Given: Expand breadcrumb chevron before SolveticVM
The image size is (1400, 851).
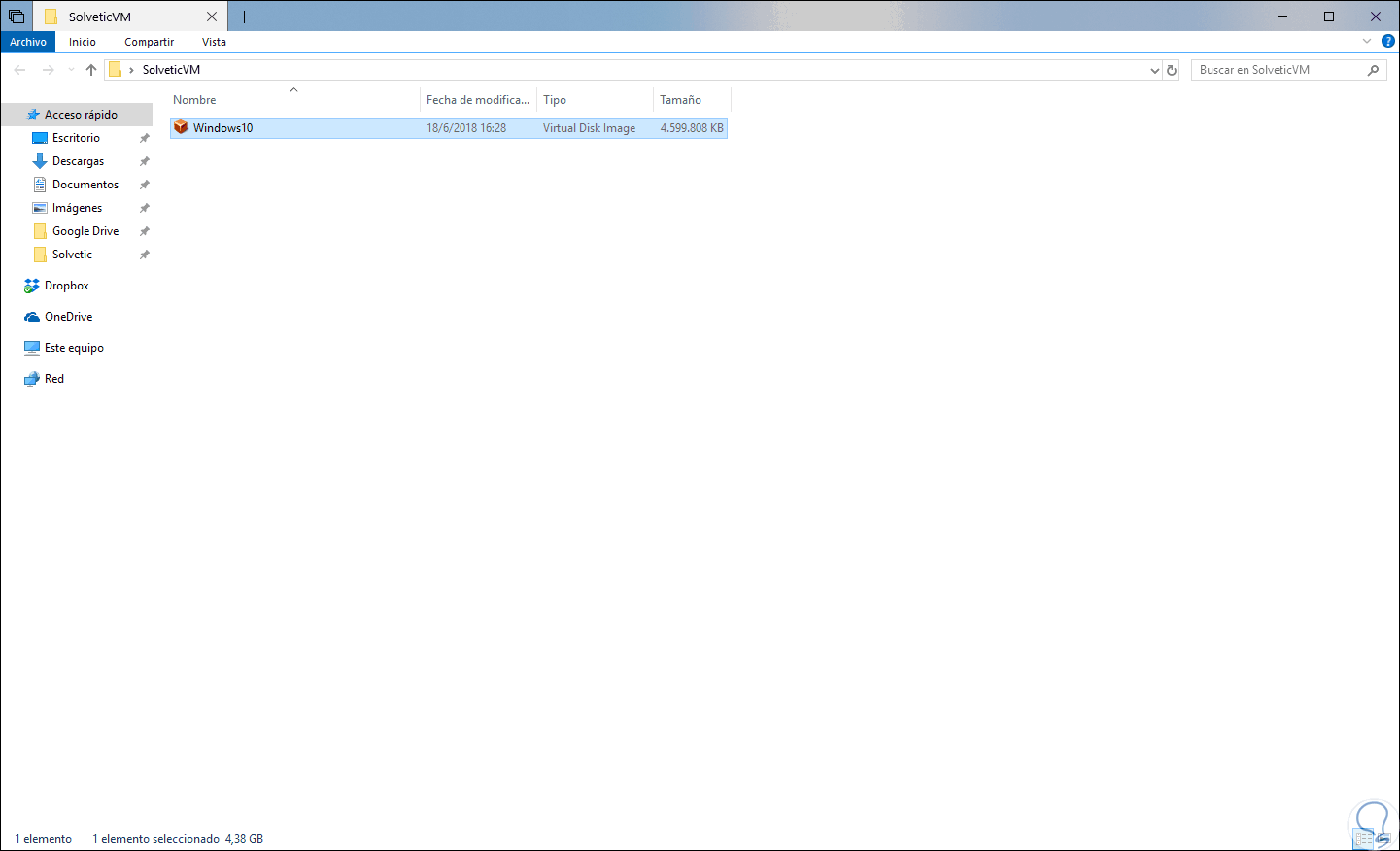Looking at the screenshot, I should [x=131, y=70].
